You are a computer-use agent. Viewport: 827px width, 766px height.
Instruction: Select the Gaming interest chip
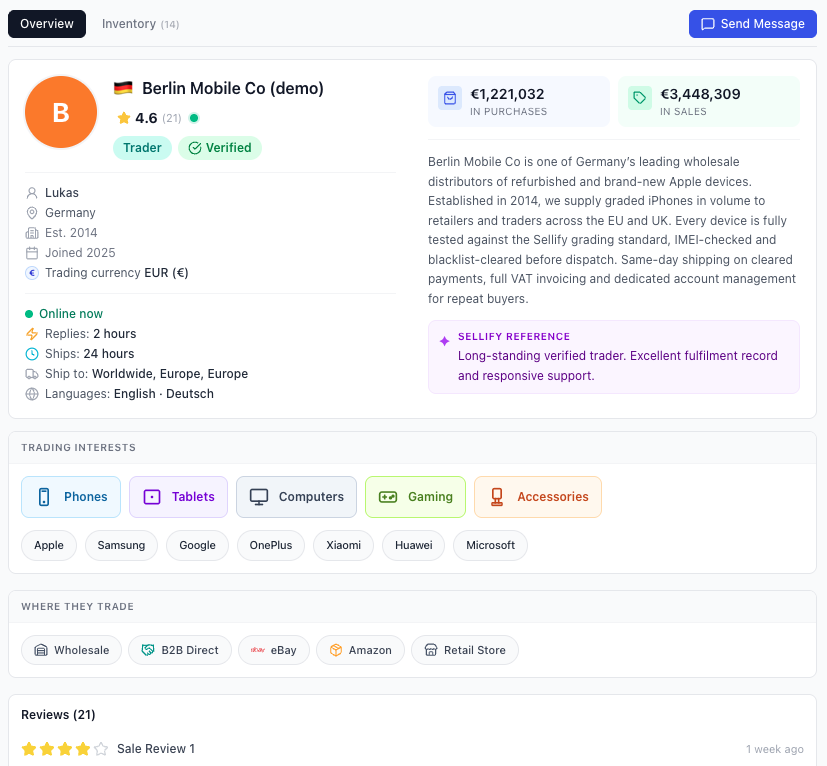pyautogui.click(x=416, y=497)
